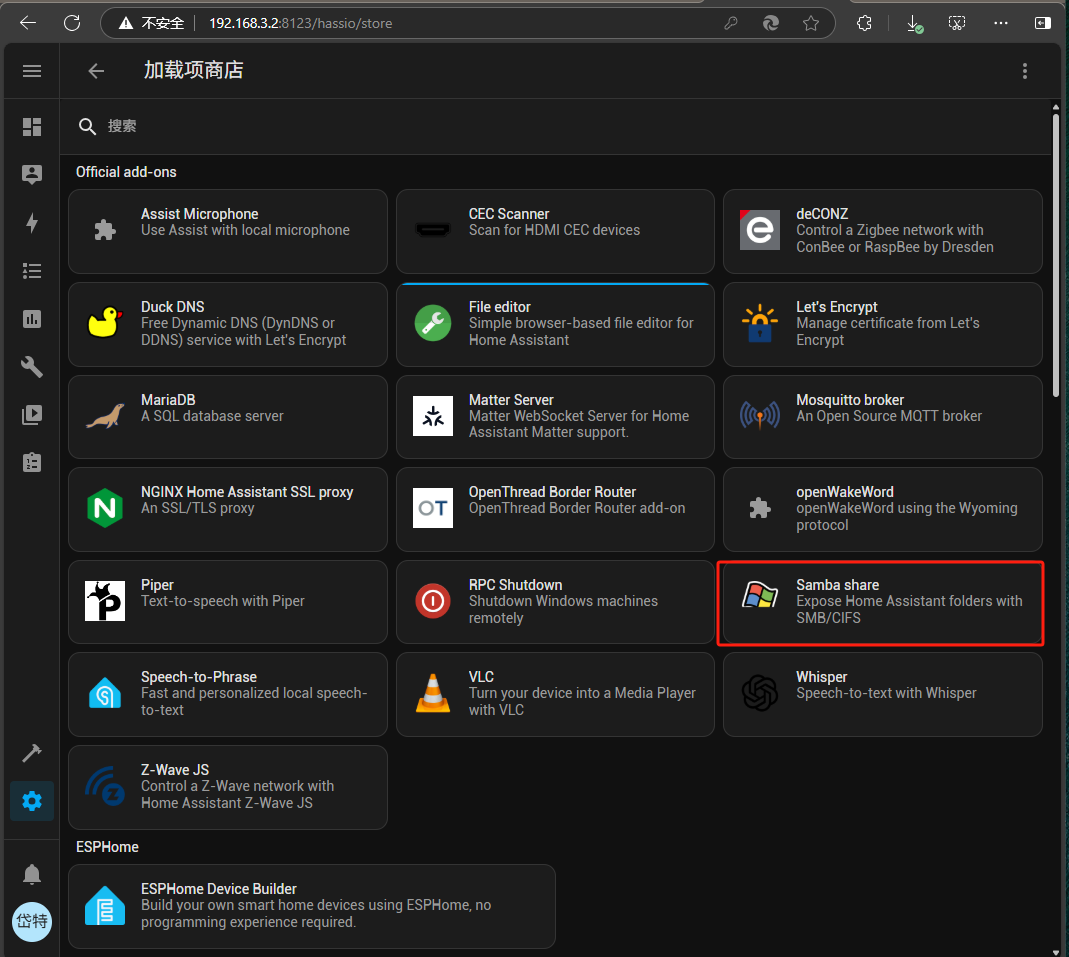
Task: Select the File editor add-on
Action: point(555,324)
